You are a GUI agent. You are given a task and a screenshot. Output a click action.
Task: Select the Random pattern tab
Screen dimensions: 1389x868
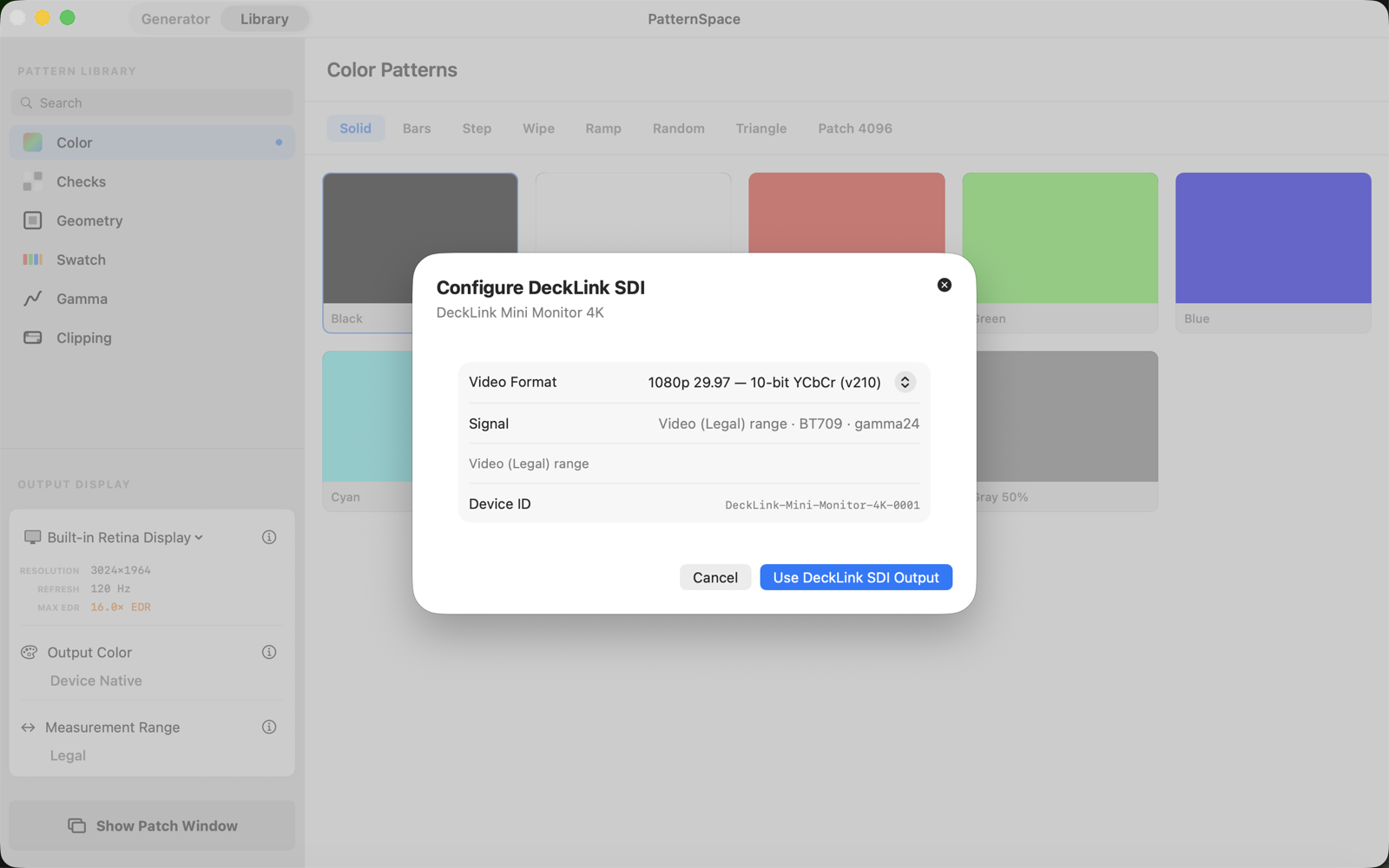(679, 128)
